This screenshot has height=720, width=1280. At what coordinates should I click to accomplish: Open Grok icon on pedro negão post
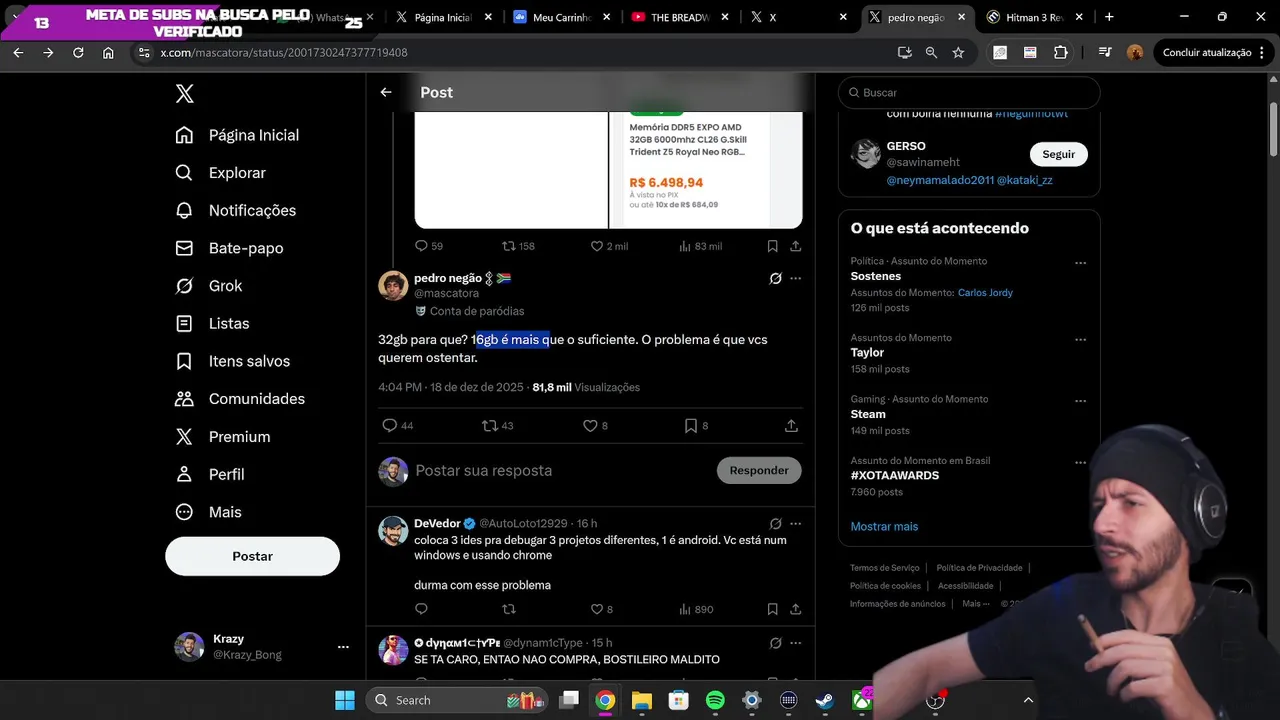[775, 279]
